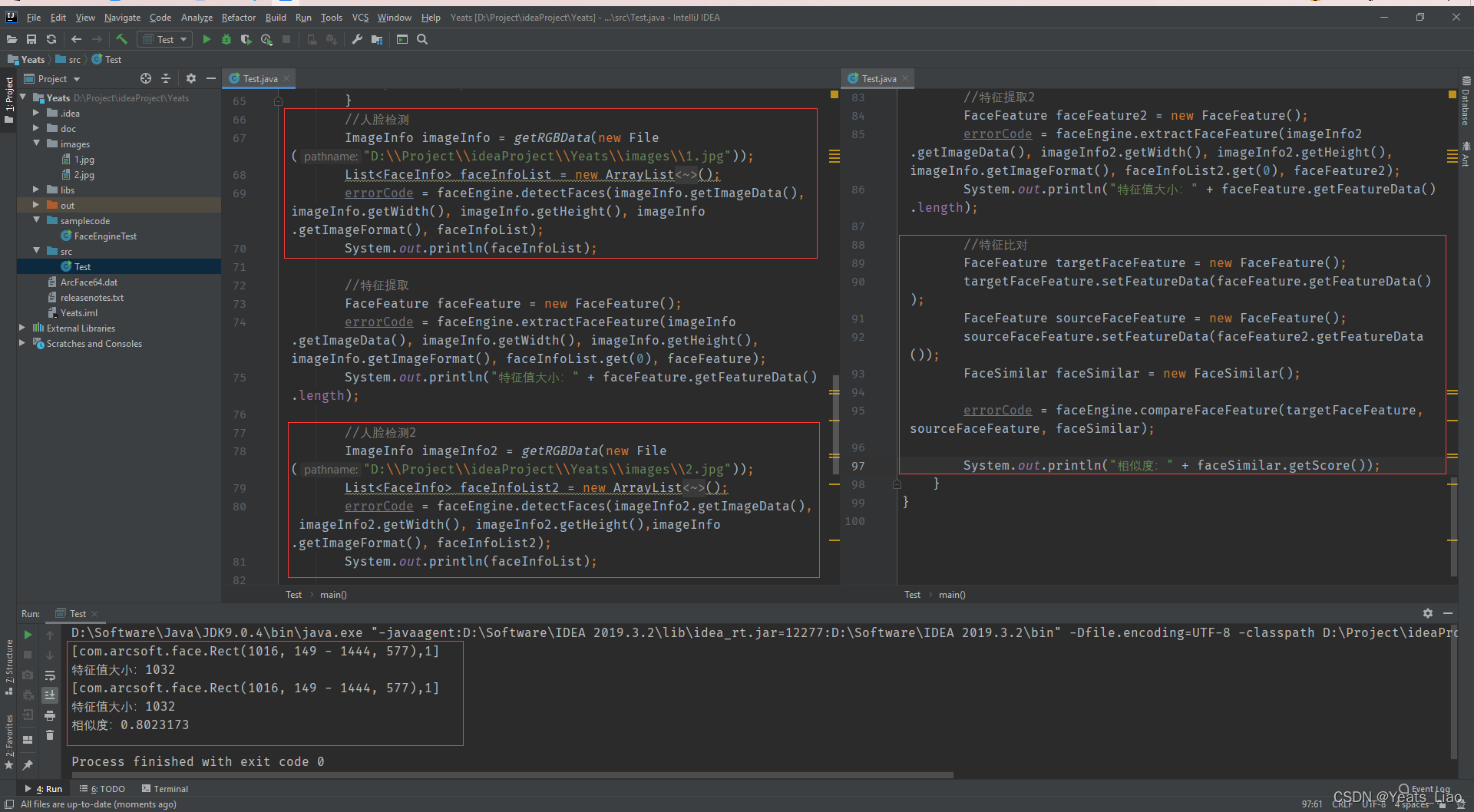Print console output using the printer icon
The image size is (1474, 812).
(x=50, y=715)
